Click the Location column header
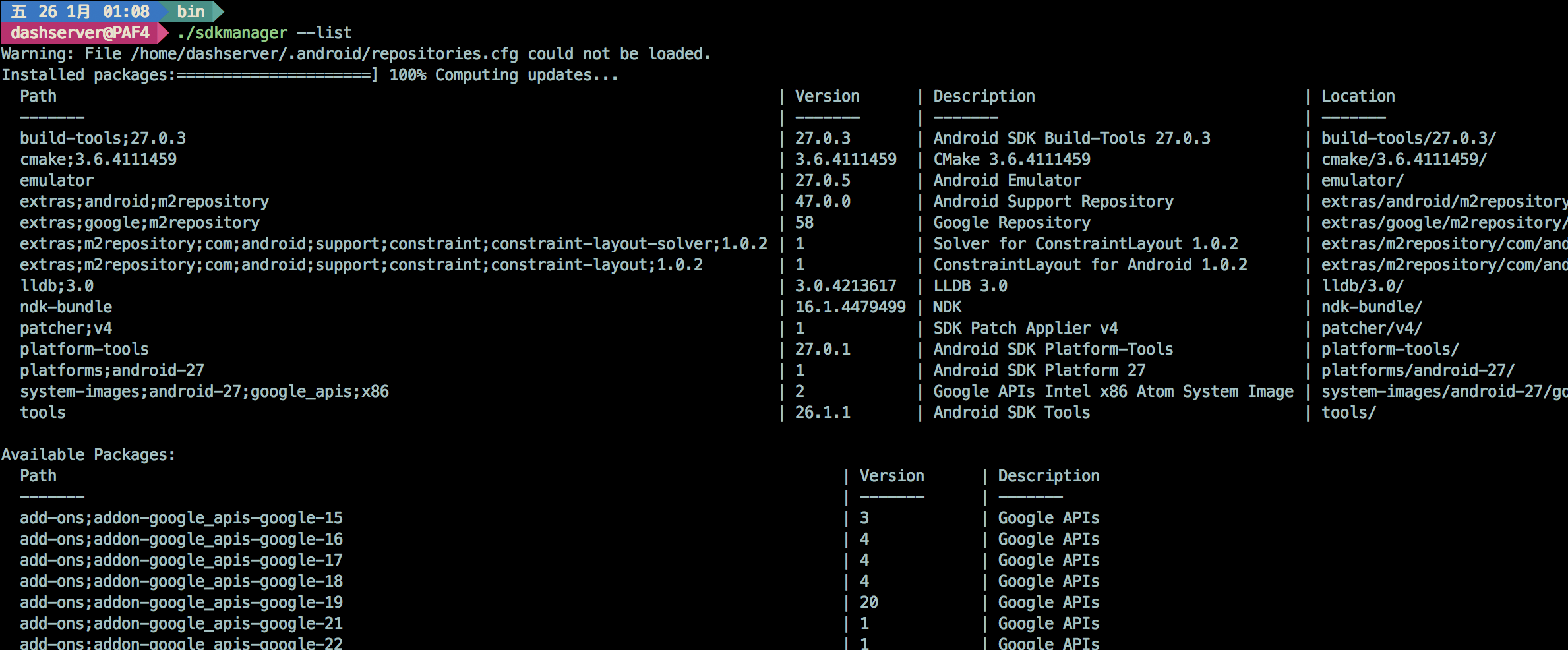 pyautogui.click(x=1358, y=96)
